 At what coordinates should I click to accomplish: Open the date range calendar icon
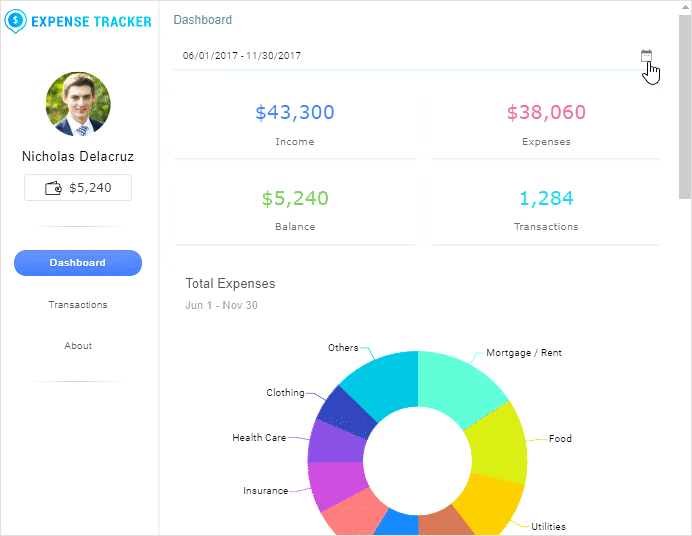(x=646, y=56)
